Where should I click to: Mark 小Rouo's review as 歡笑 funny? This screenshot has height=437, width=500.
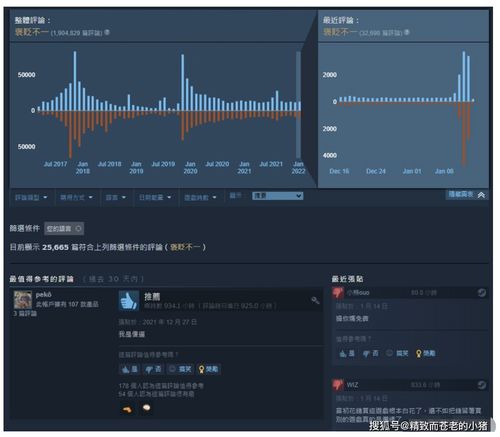coord(397,353)
